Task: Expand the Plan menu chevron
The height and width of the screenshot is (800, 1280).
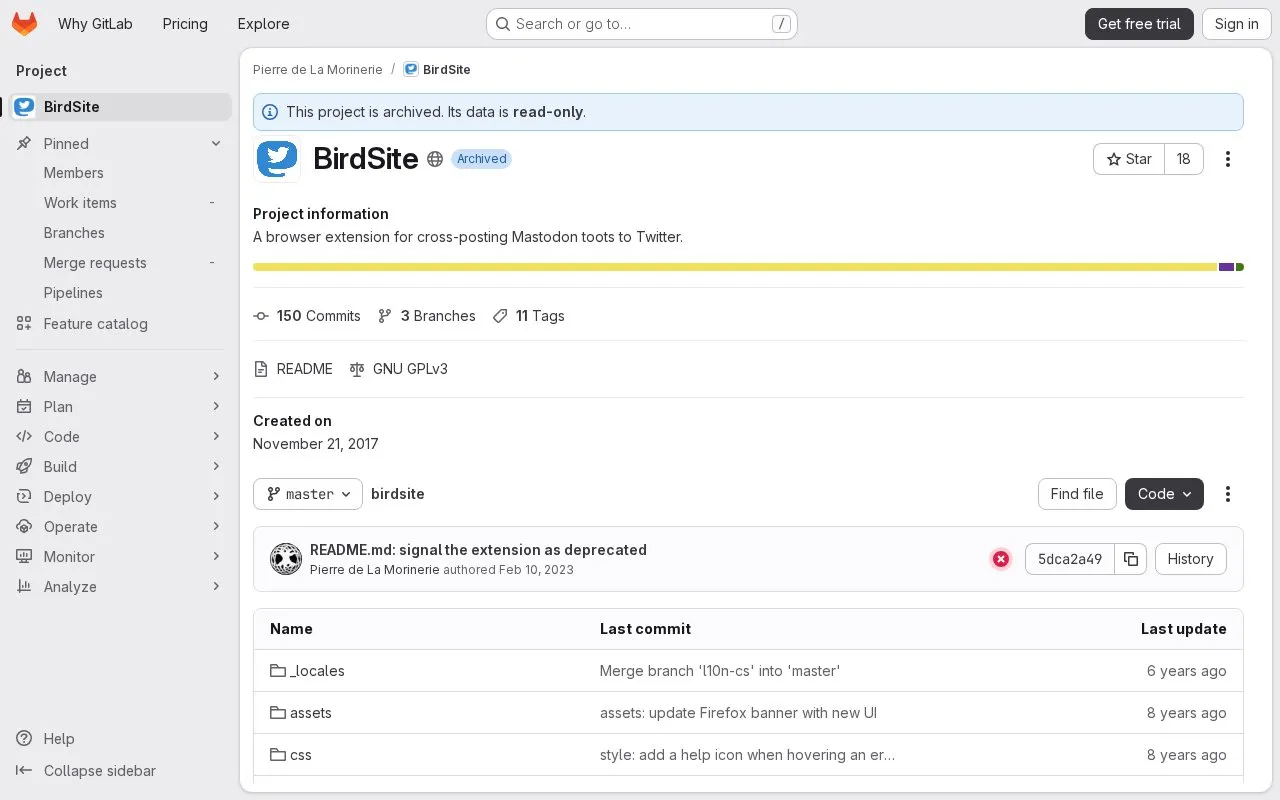Action: (x=216, y=407)
